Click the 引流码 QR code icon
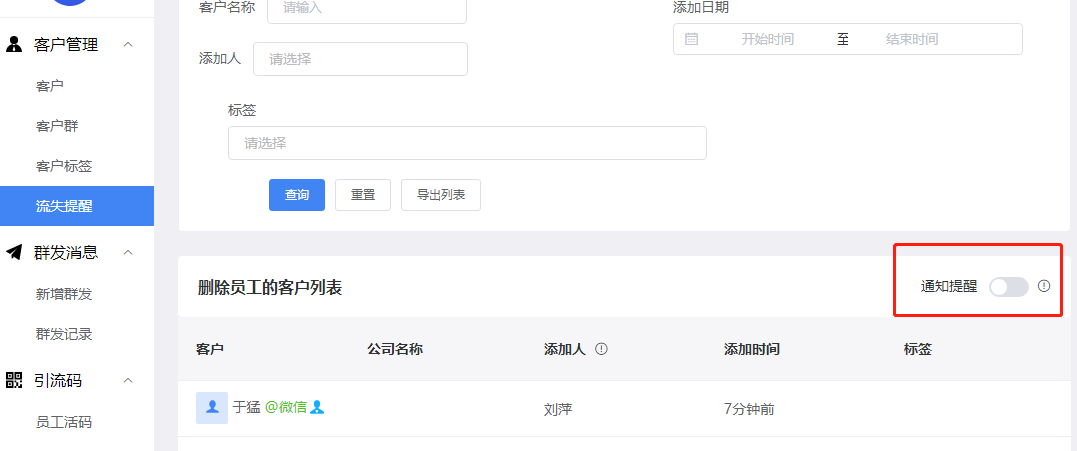The width and height of the screenshot is (1077, 451). pyautogui.click(x=14, y=380)
